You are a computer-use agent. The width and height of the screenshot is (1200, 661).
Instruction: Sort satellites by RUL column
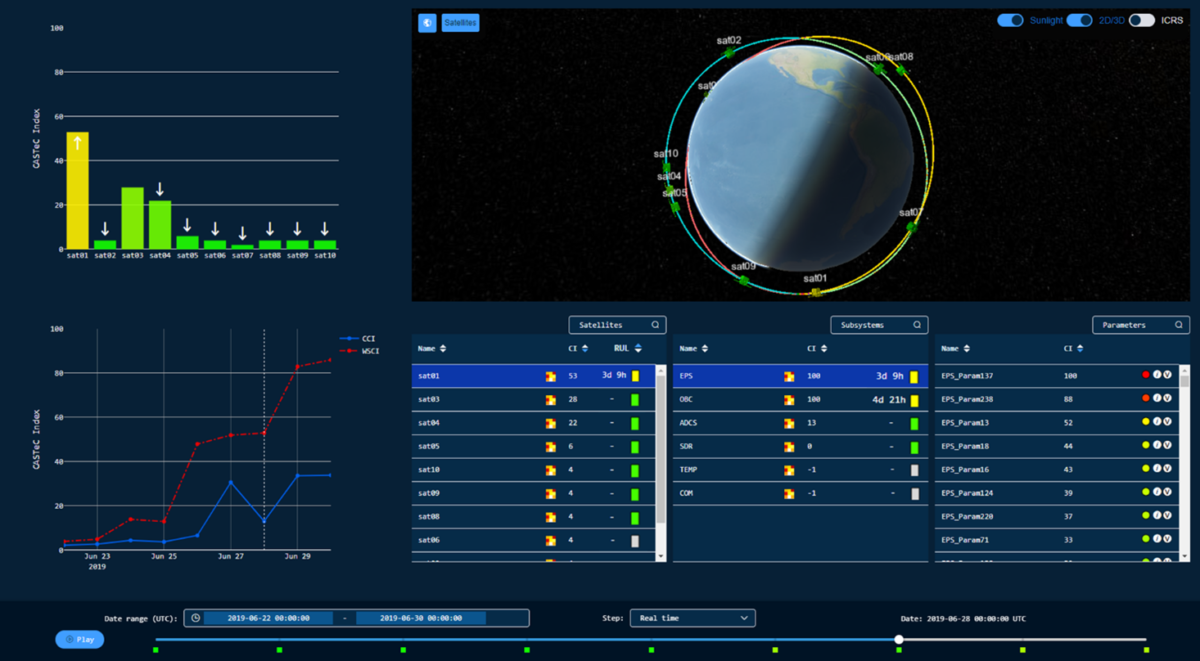pos(637,348)
